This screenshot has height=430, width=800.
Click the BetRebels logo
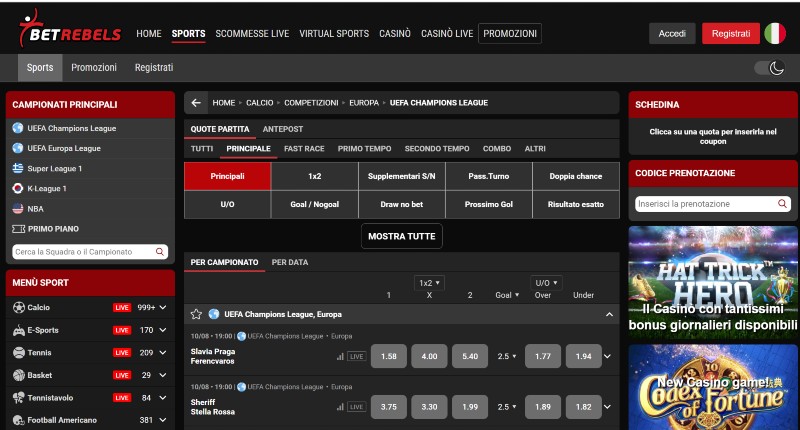tap(70, 29)
